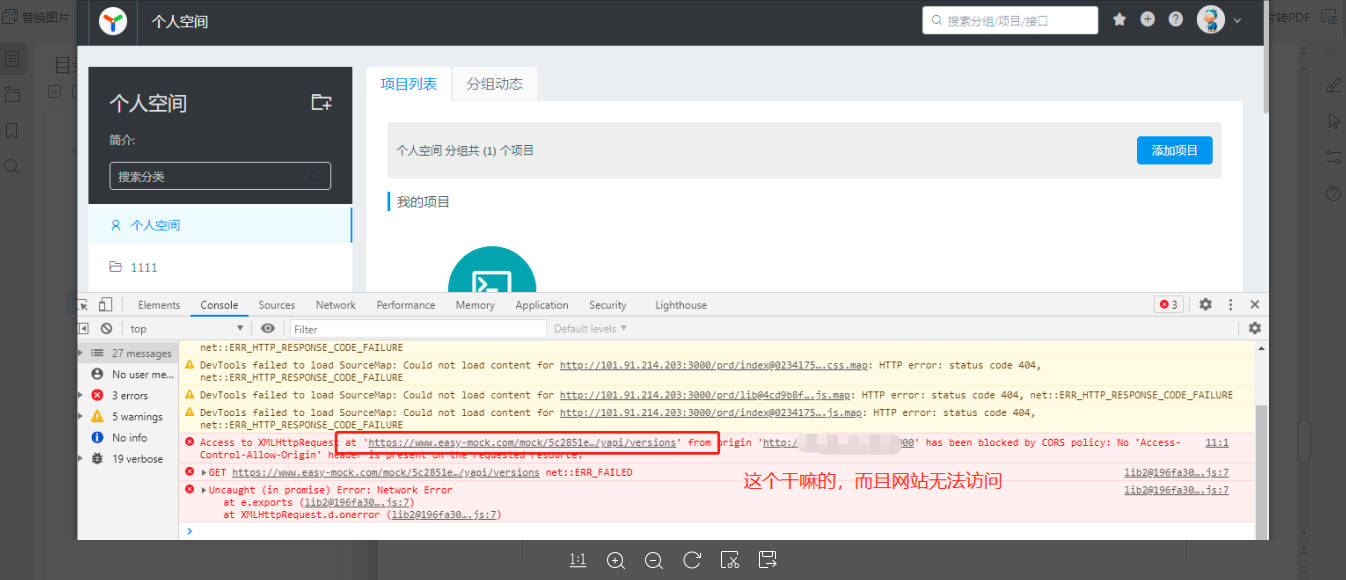Open the help question-mark icon
The width and height of the screenshot is (1346, 580).
1175,19
